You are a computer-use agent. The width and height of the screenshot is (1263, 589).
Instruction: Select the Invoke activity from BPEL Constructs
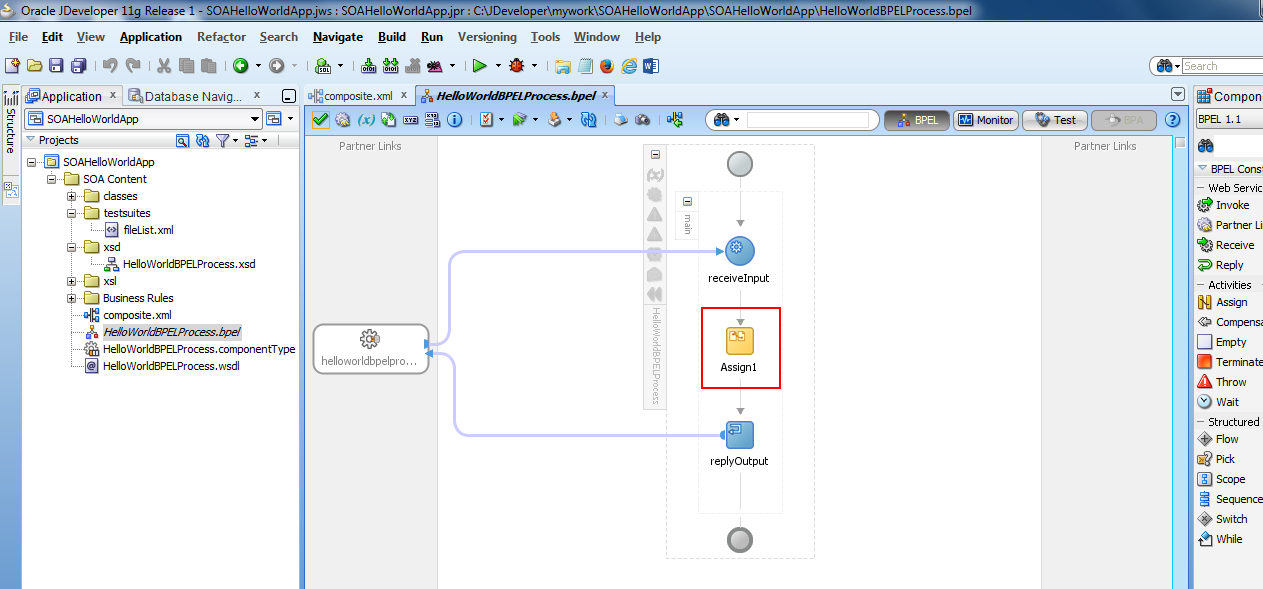(x=1230, y=204)
